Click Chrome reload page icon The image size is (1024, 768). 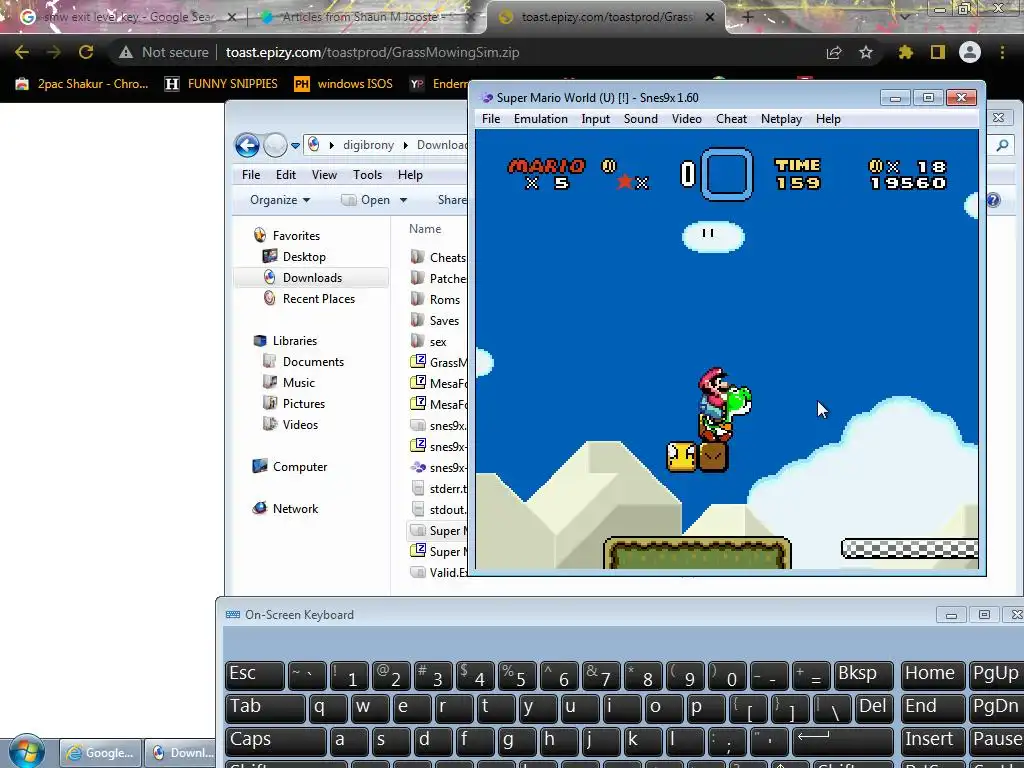86,52
